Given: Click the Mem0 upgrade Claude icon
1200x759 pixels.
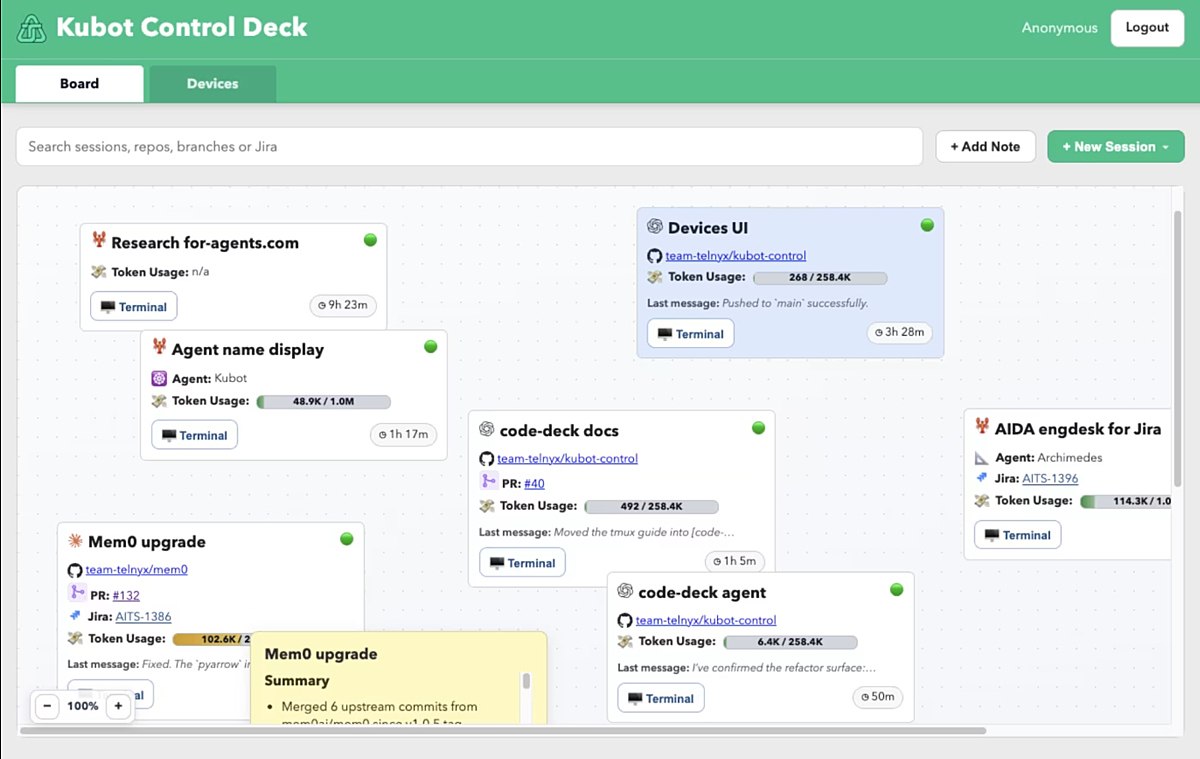Looking at the screenshot, I should [75, 541].
